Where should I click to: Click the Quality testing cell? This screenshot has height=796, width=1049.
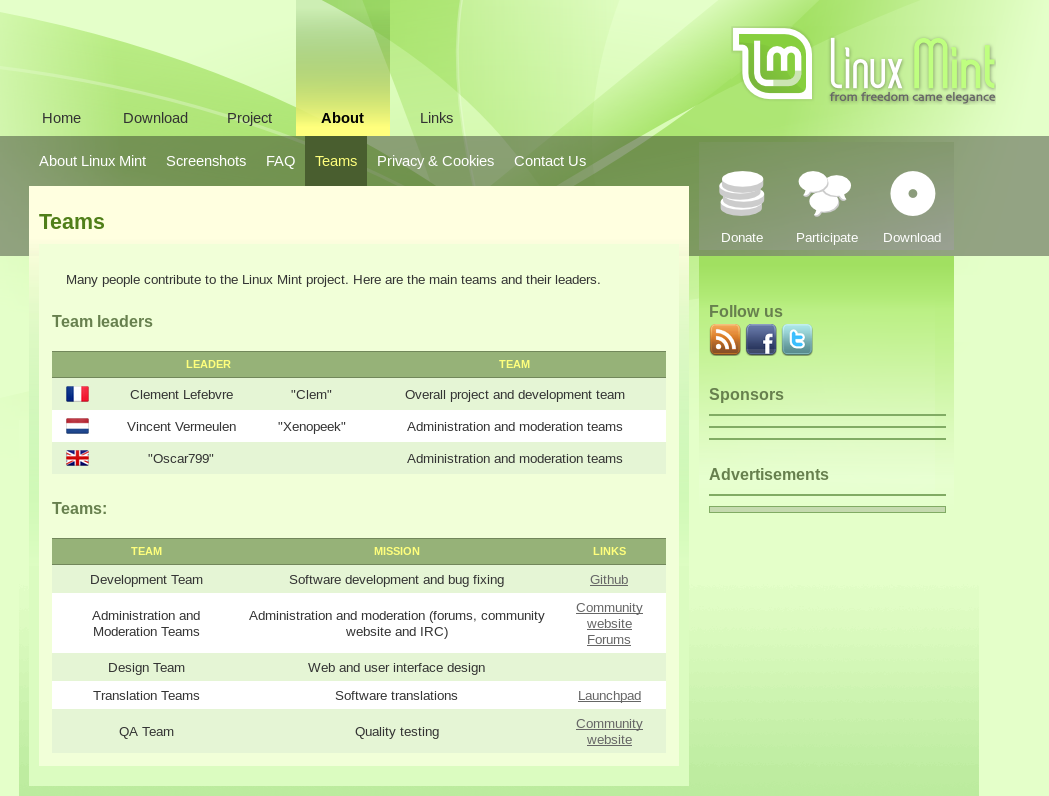tap(397, 732)
